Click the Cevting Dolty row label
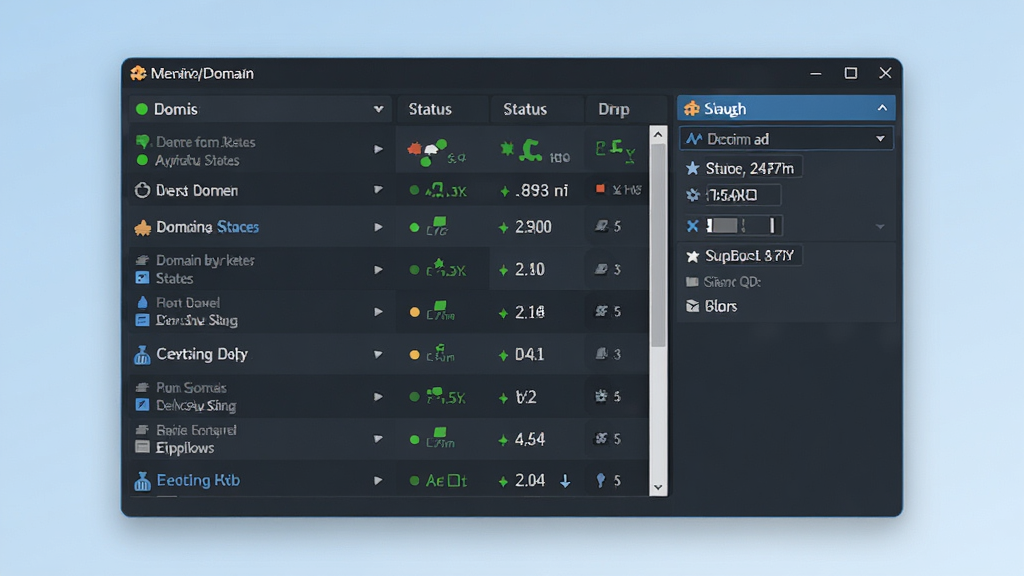1024x576 pixels. pos(202,354)
